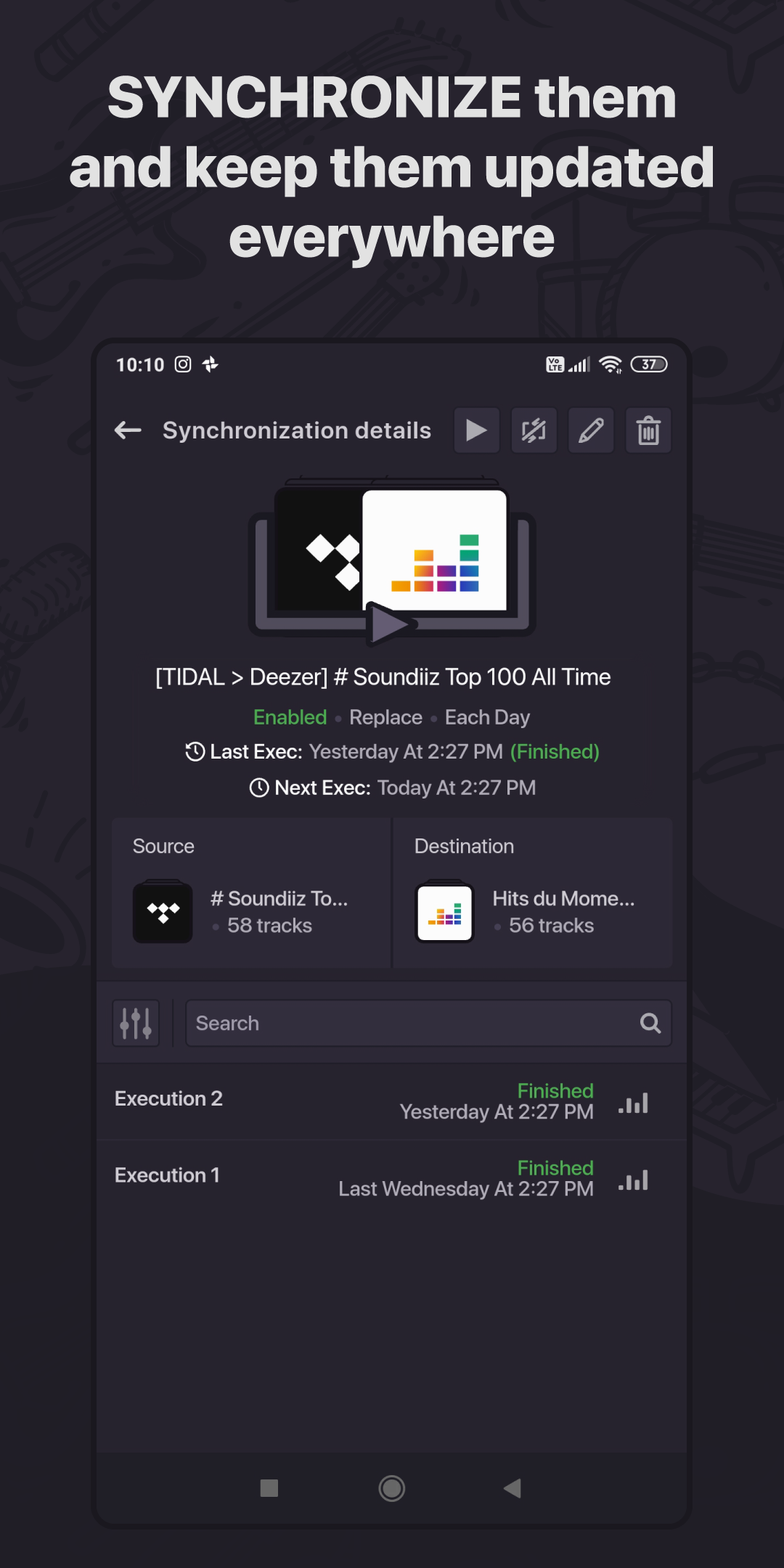Run the synchronization with the play button
Screen dimensions: 784x1568
pyautogui.click(x=476, y=430)
